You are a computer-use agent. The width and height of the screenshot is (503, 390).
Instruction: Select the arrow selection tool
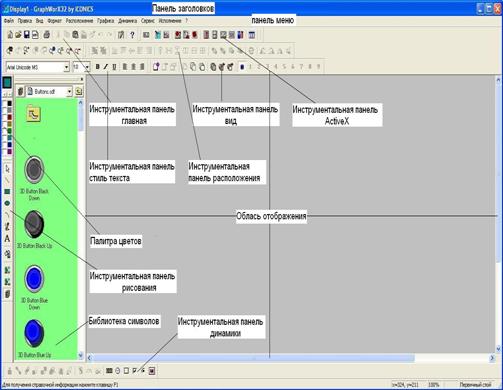[x=7, y=169]
